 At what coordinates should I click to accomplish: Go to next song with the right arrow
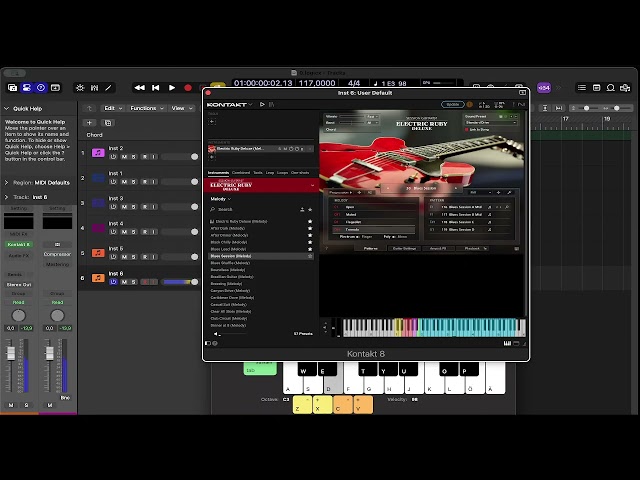[456, 188]
